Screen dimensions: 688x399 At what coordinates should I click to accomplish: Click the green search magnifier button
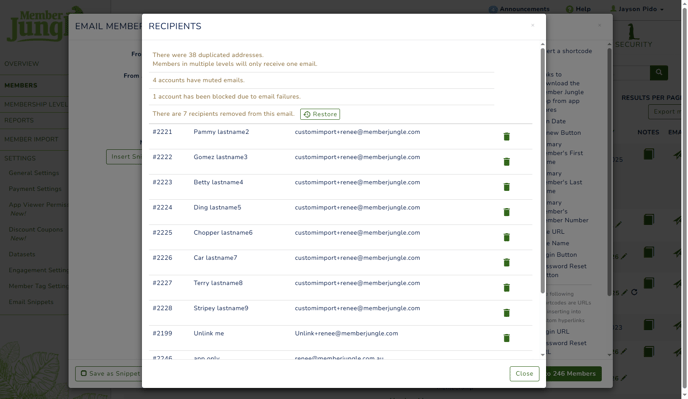coord(659,72)
